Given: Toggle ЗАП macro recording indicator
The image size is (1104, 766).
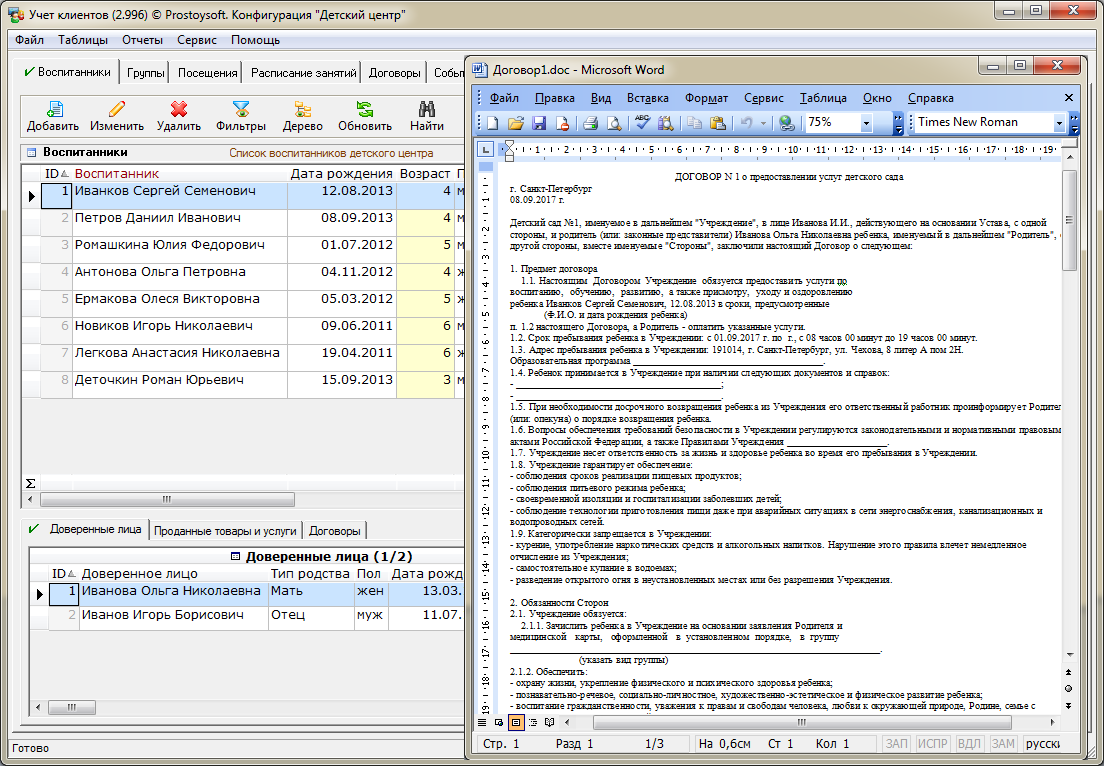Looking at the screenshot, I should (x=897, y=744).
